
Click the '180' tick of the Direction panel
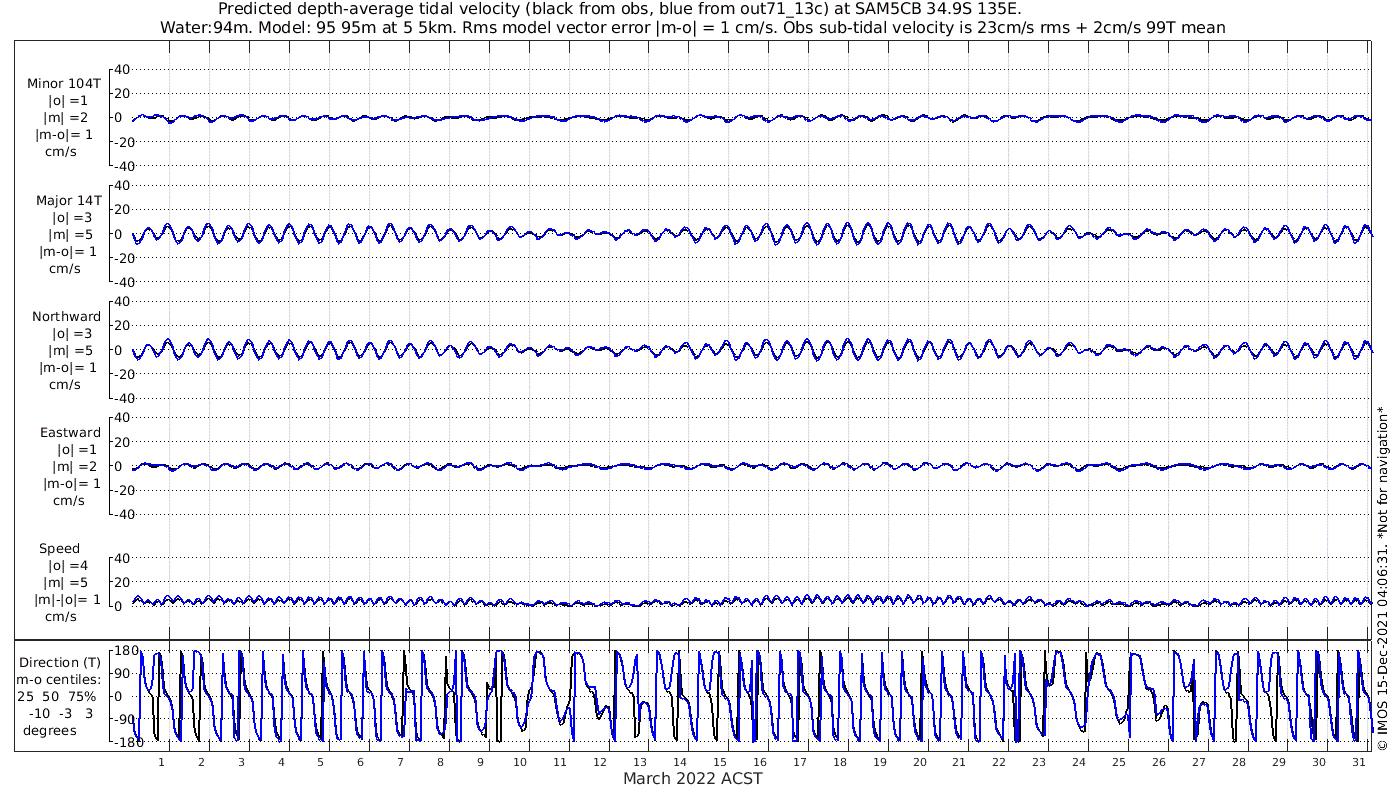125,651
